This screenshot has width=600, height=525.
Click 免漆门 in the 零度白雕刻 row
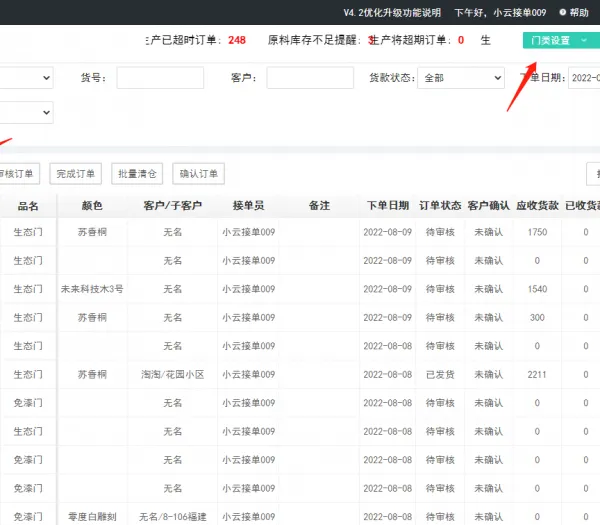click(28, 517)
